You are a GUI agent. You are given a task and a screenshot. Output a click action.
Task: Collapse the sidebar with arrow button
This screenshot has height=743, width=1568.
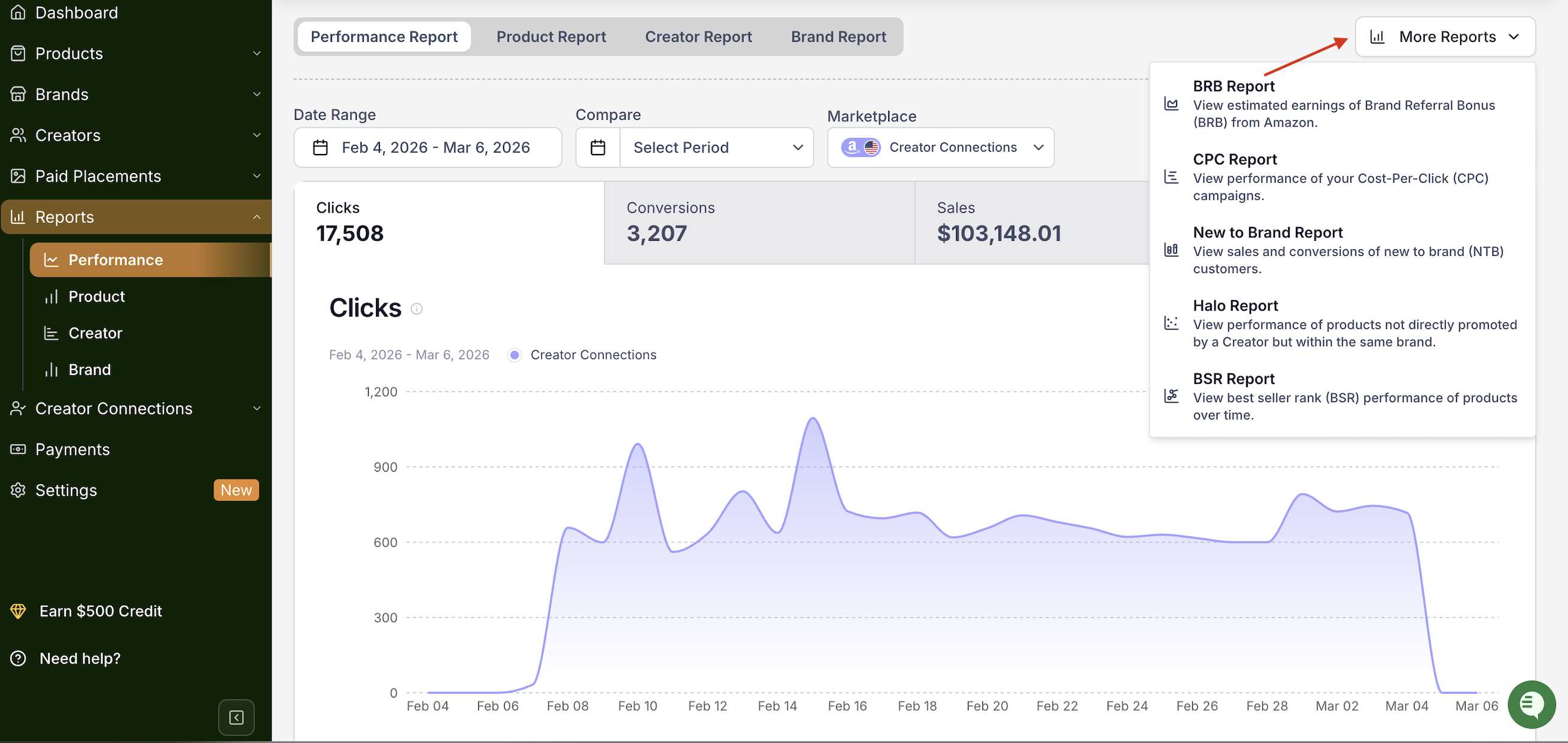(x=236, y=717)
